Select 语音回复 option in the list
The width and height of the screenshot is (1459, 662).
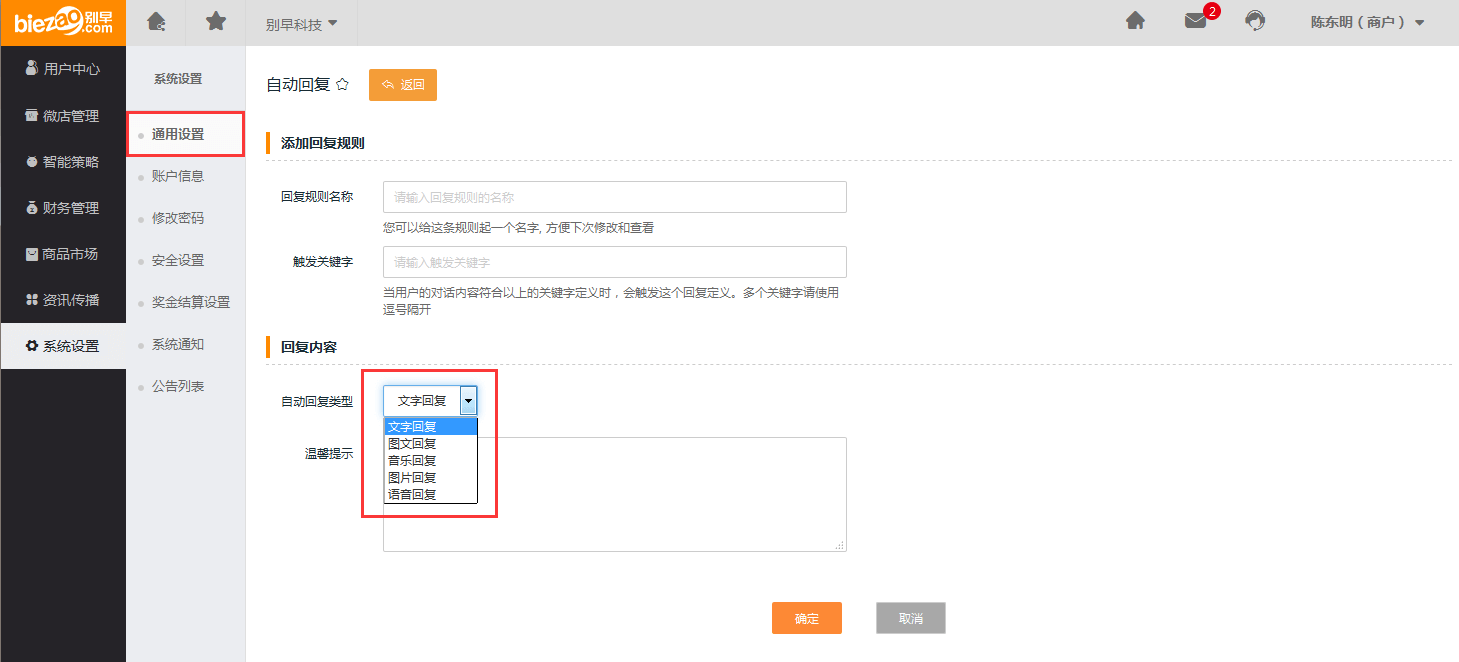[412, 495]
